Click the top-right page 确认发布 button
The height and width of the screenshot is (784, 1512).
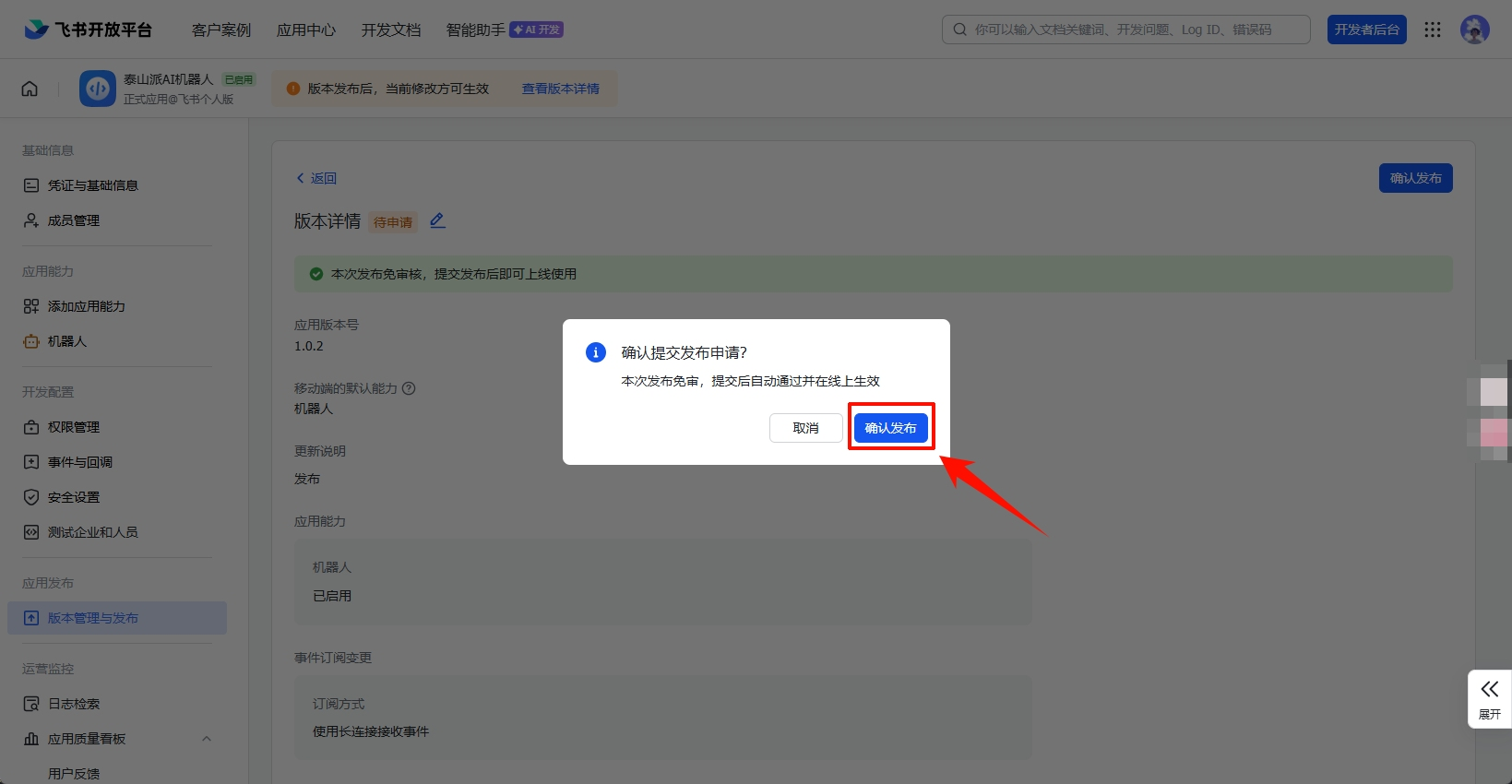coord(1415,178)
